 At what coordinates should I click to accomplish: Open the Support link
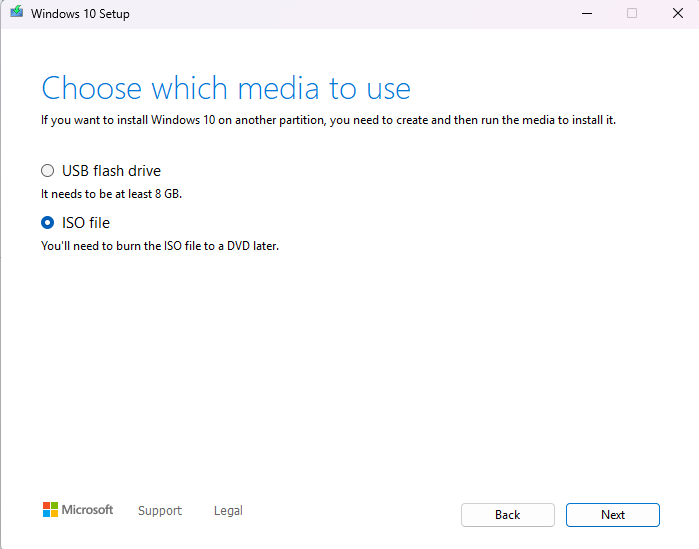pos(160,511)
